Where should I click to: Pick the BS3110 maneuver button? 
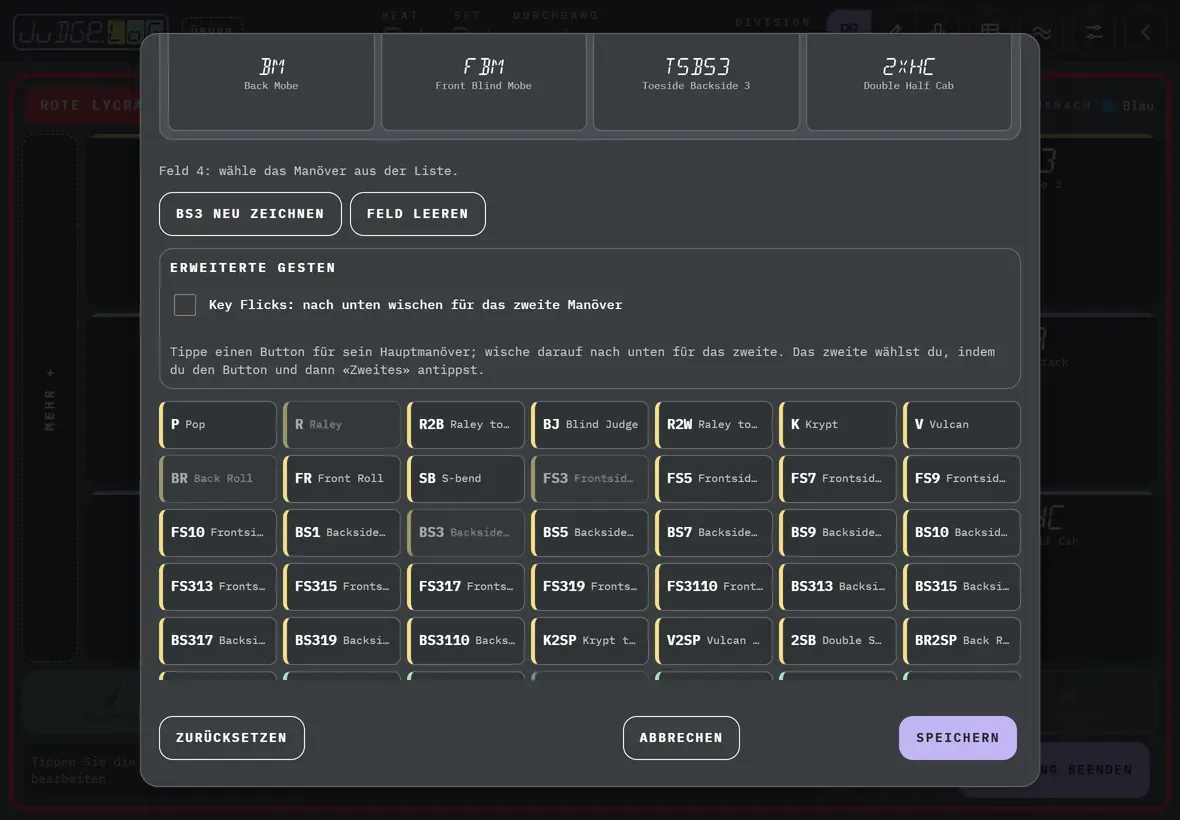(466, 641)
